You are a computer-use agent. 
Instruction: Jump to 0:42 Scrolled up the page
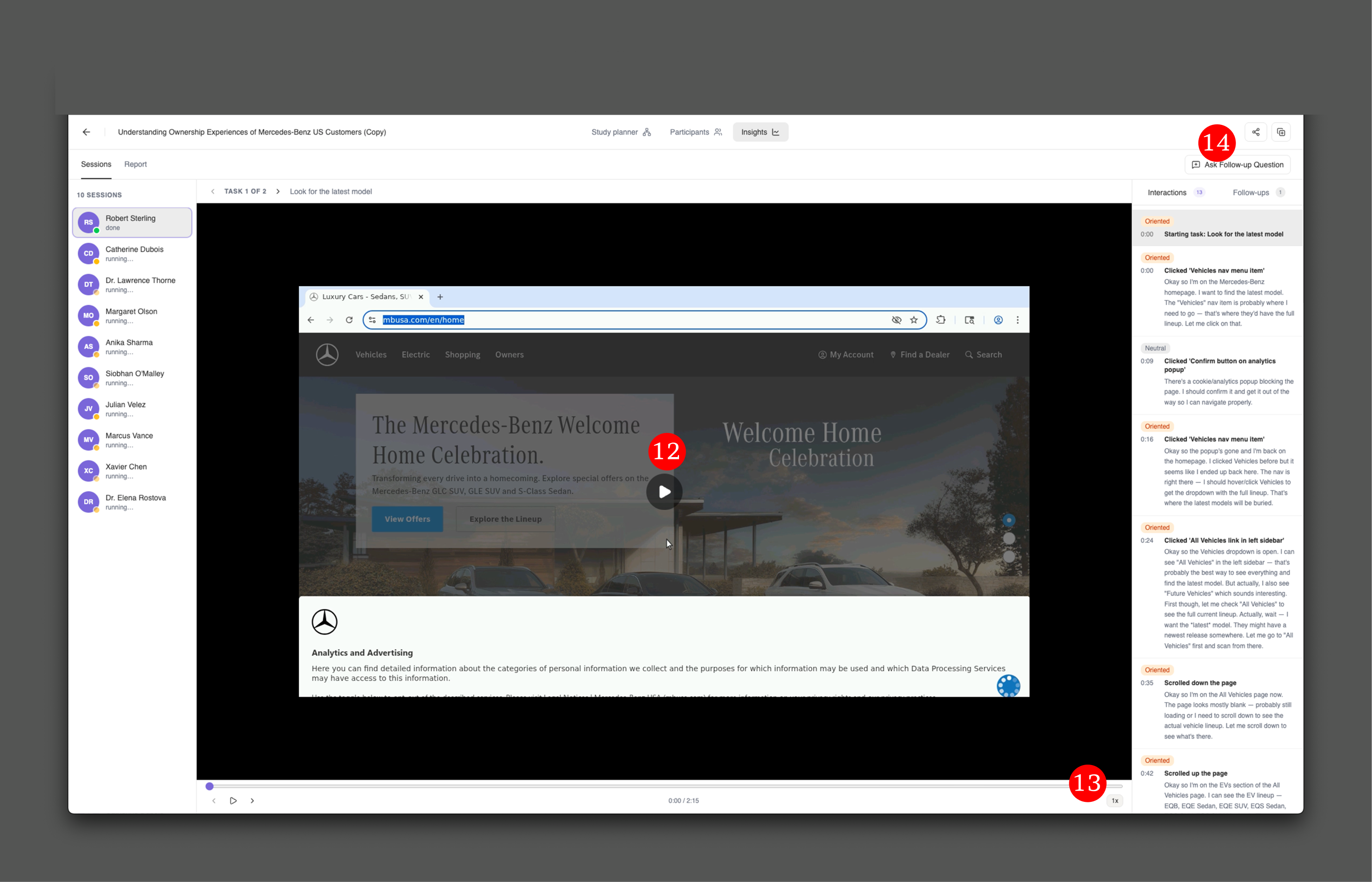(1217, 782)
